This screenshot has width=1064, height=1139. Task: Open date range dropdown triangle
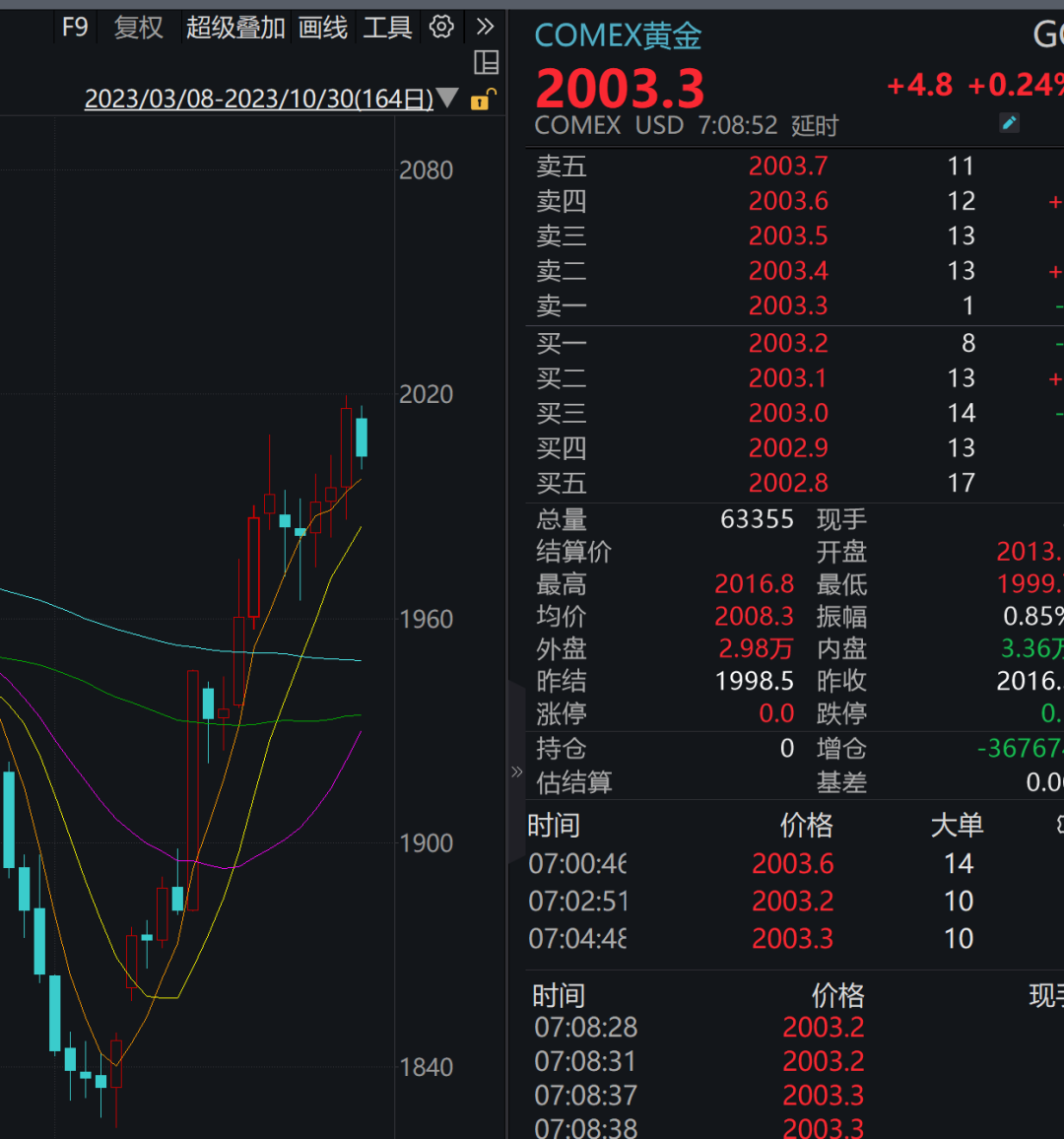click(448, 98)
